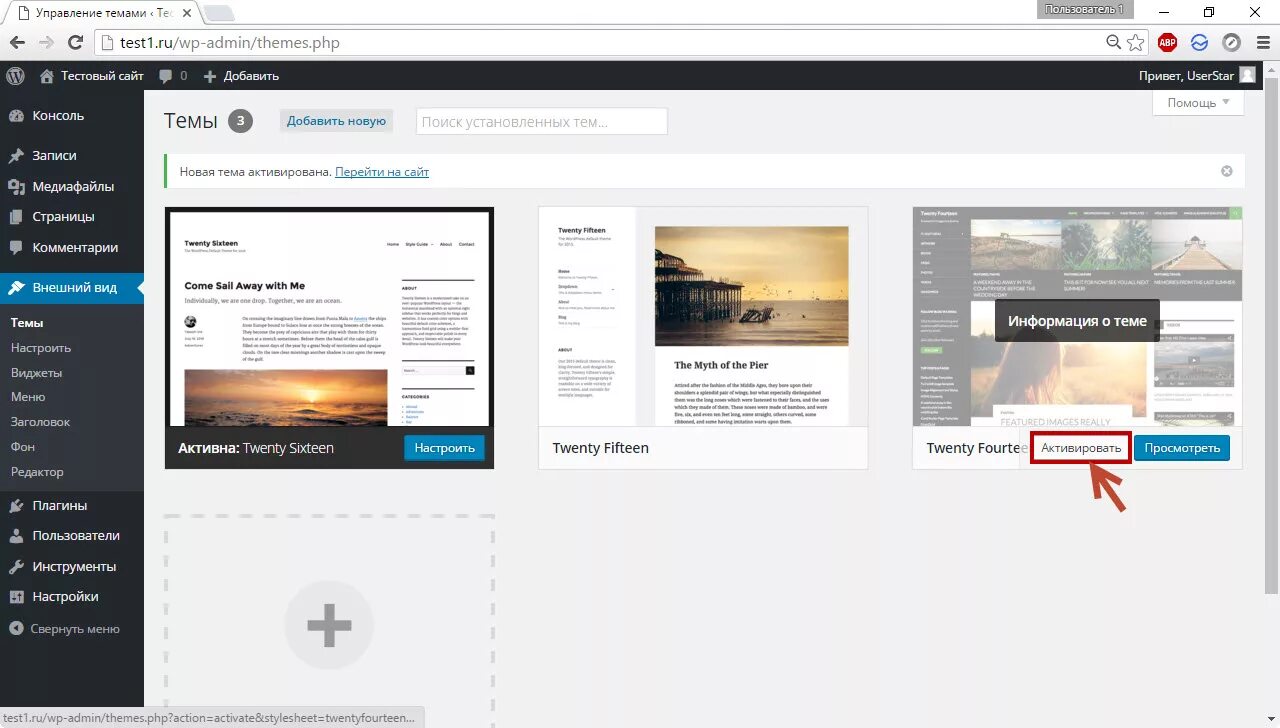
Task: Click the Информация о теме overlay
Action: click(1077, 321)
